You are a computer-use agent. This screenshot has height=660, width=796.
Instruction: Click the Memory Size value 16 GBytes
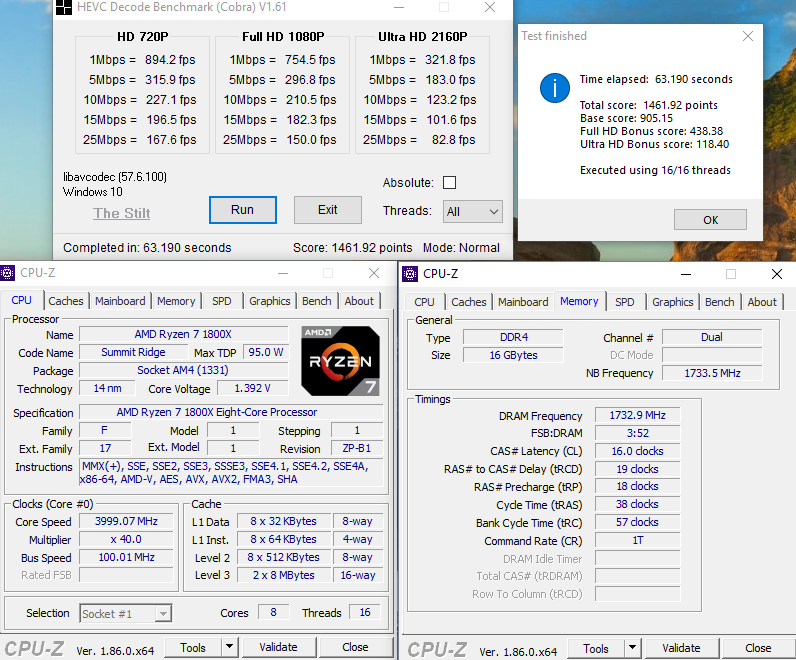[514, 355]
